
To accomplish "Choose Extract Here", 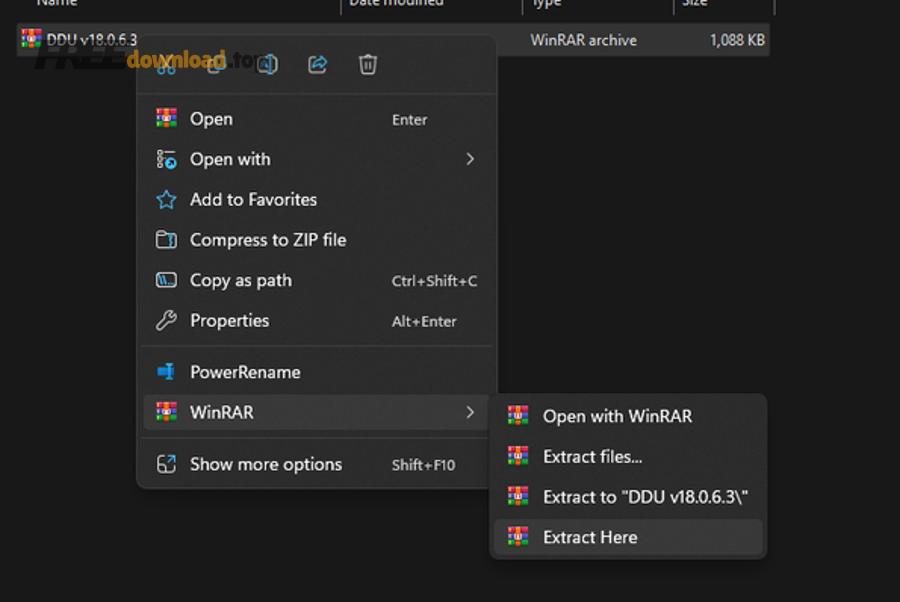I will (x=628, y=537).
